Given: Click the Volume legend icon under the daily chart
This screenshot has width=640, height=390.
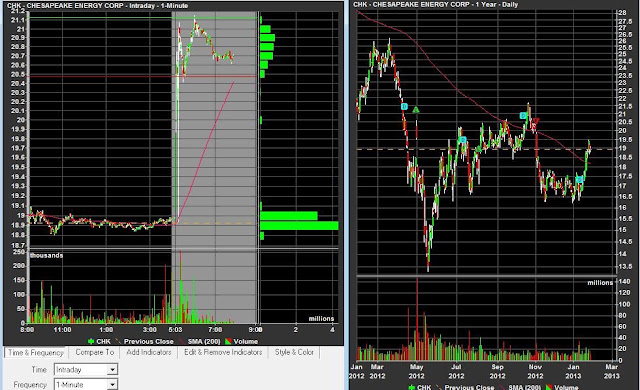Looking at the screenshot, I should pyautogui.click(x=549, y=387).
